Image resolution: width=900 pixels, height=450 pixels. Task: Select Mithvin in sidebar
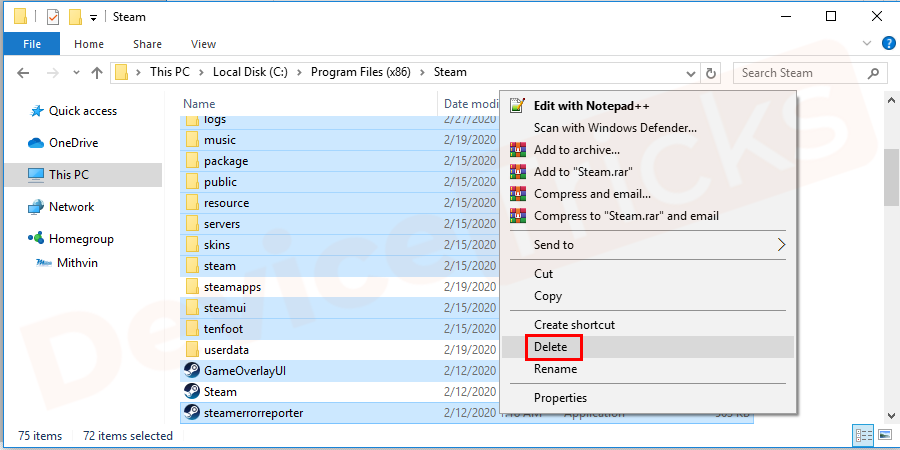pos(77,263)
